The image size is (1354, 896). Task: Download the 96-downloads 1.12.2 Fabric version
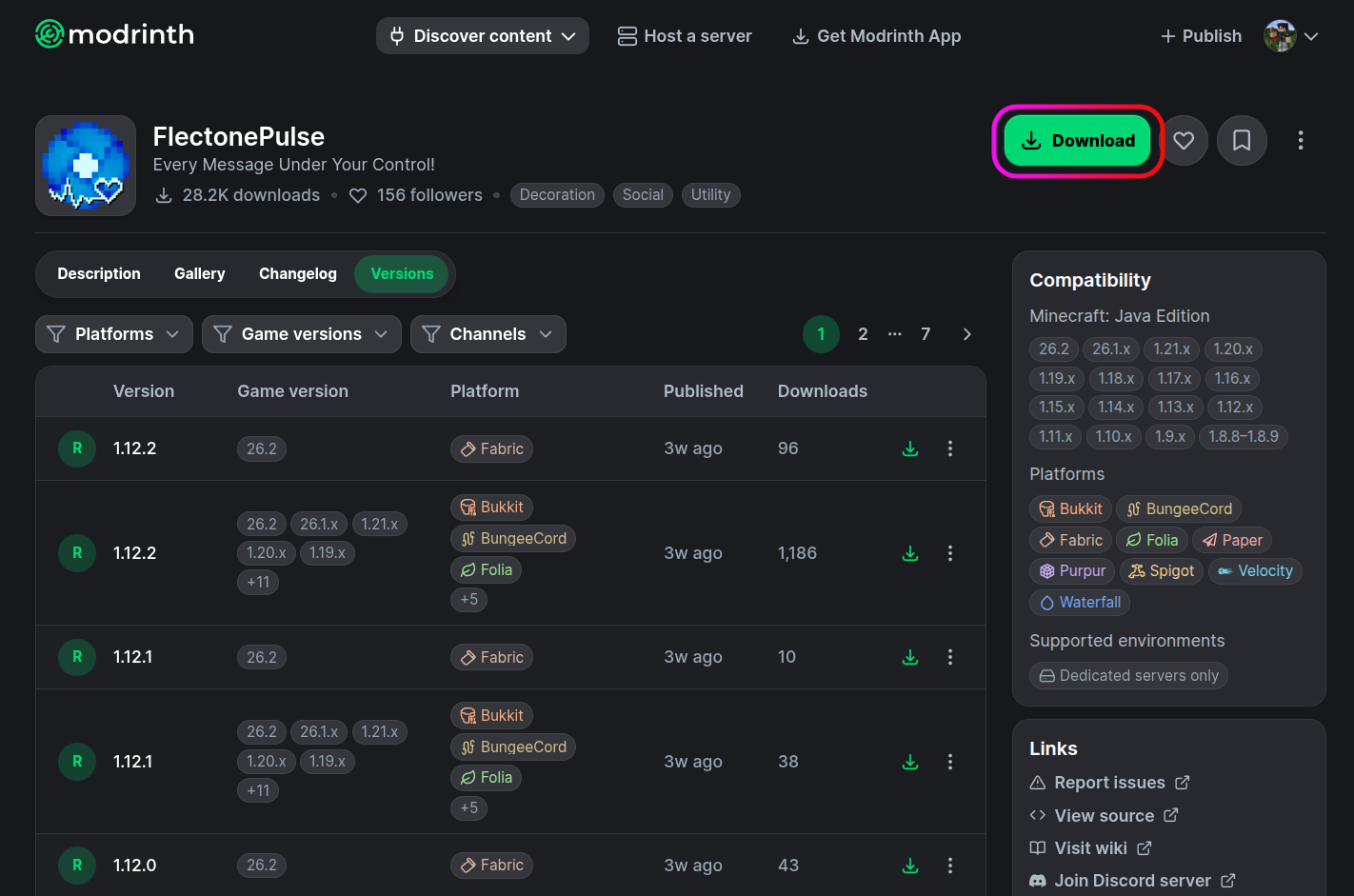pos(910,448)
